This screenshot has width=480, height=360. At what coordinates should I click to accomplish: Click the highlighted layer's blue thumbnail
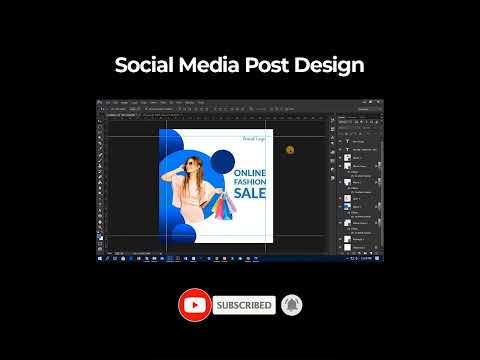coord(347,207)
